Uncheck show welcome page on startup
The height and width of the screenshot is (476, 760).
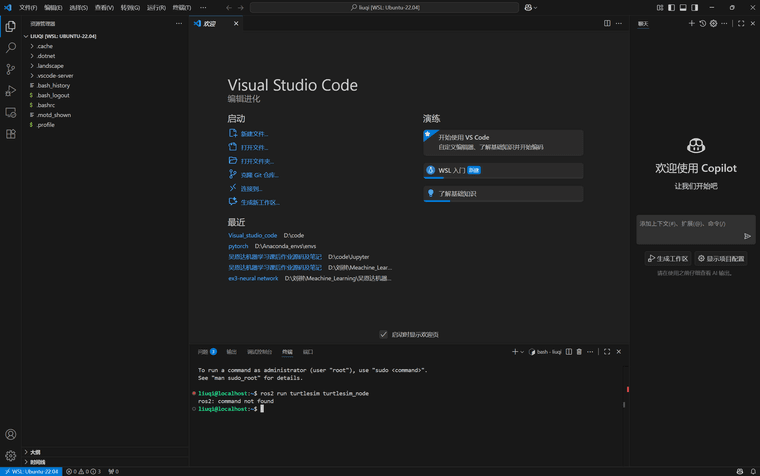click(383, 334)
